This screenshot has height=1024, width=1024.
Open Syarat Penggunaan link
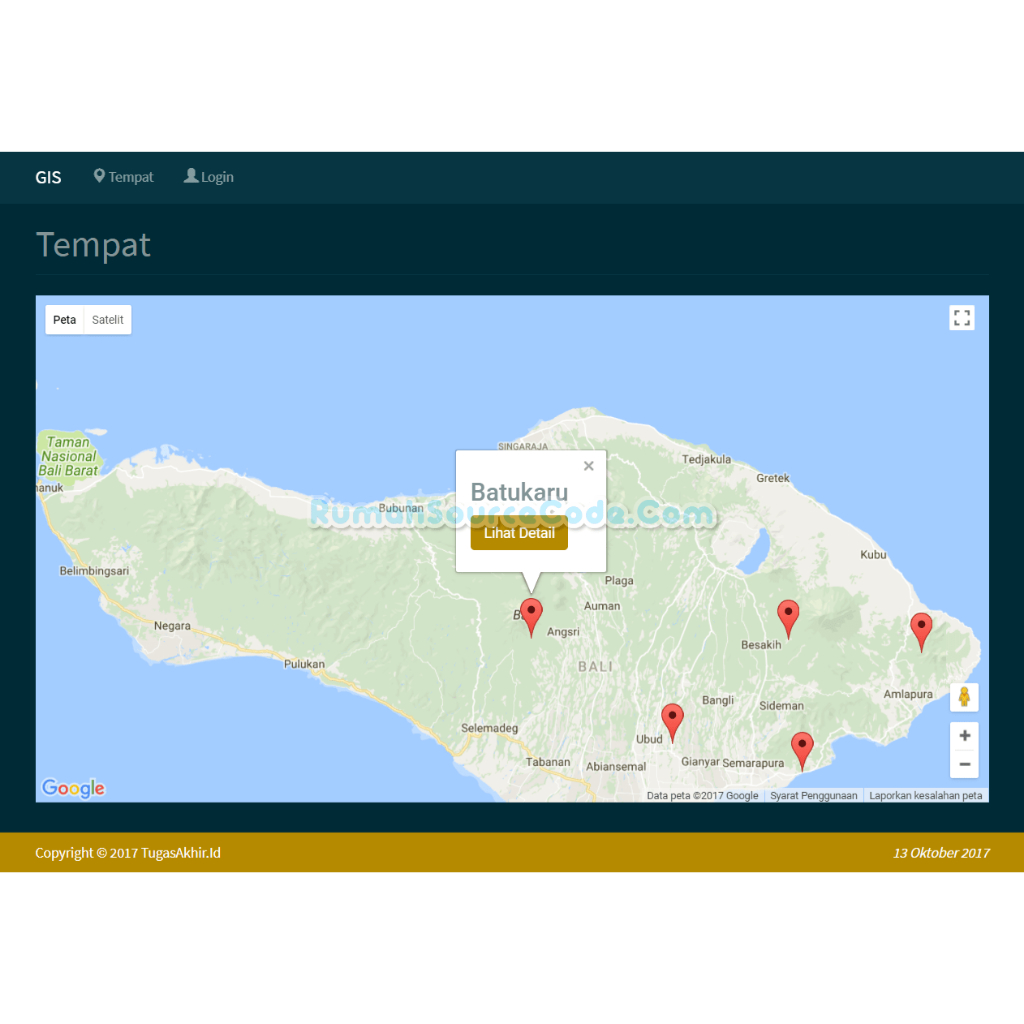click(x=814, y=795)
